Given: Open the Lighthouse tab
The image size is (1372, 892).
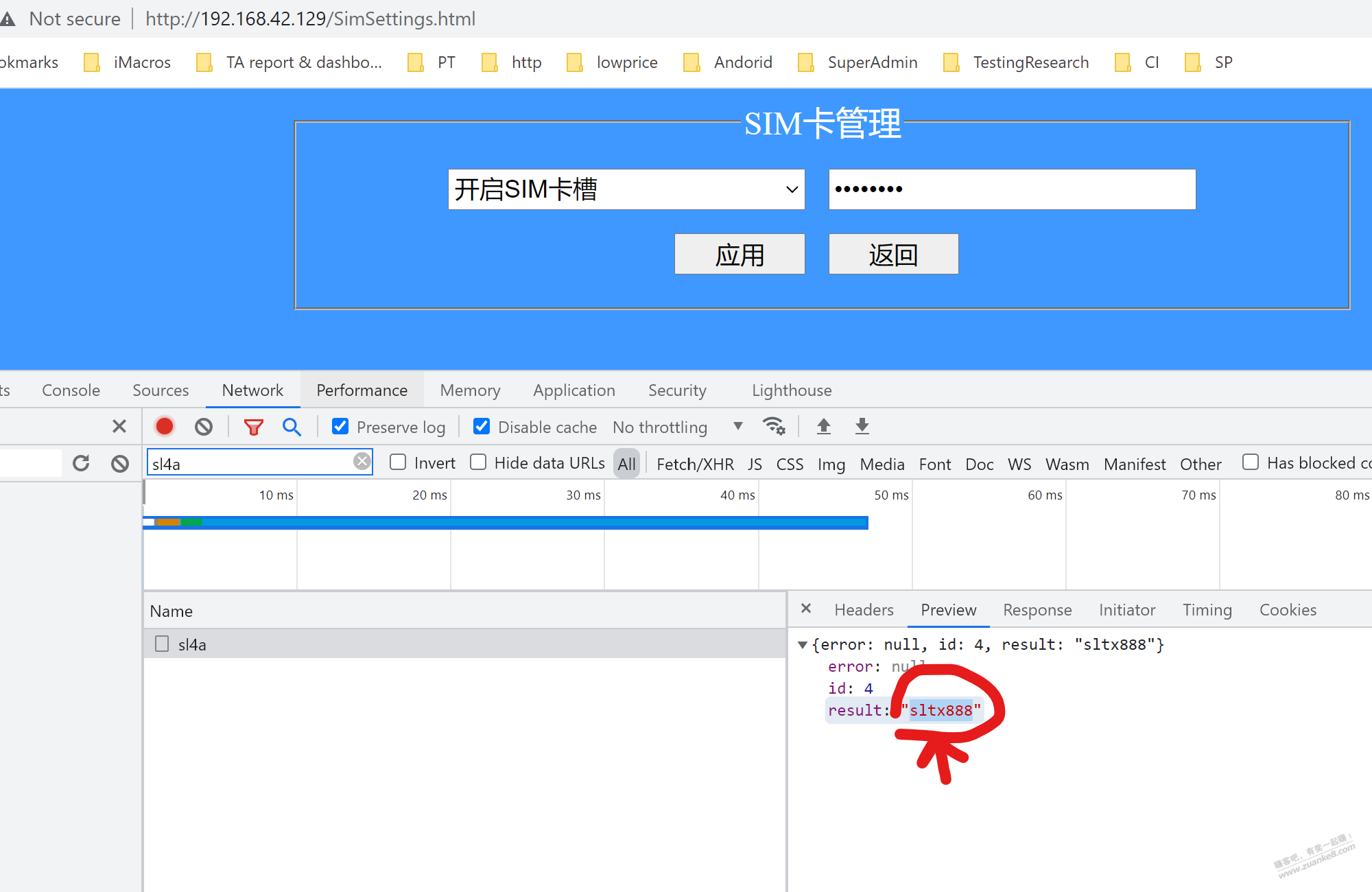Looking at the screenshot, I should coord(792,390).
